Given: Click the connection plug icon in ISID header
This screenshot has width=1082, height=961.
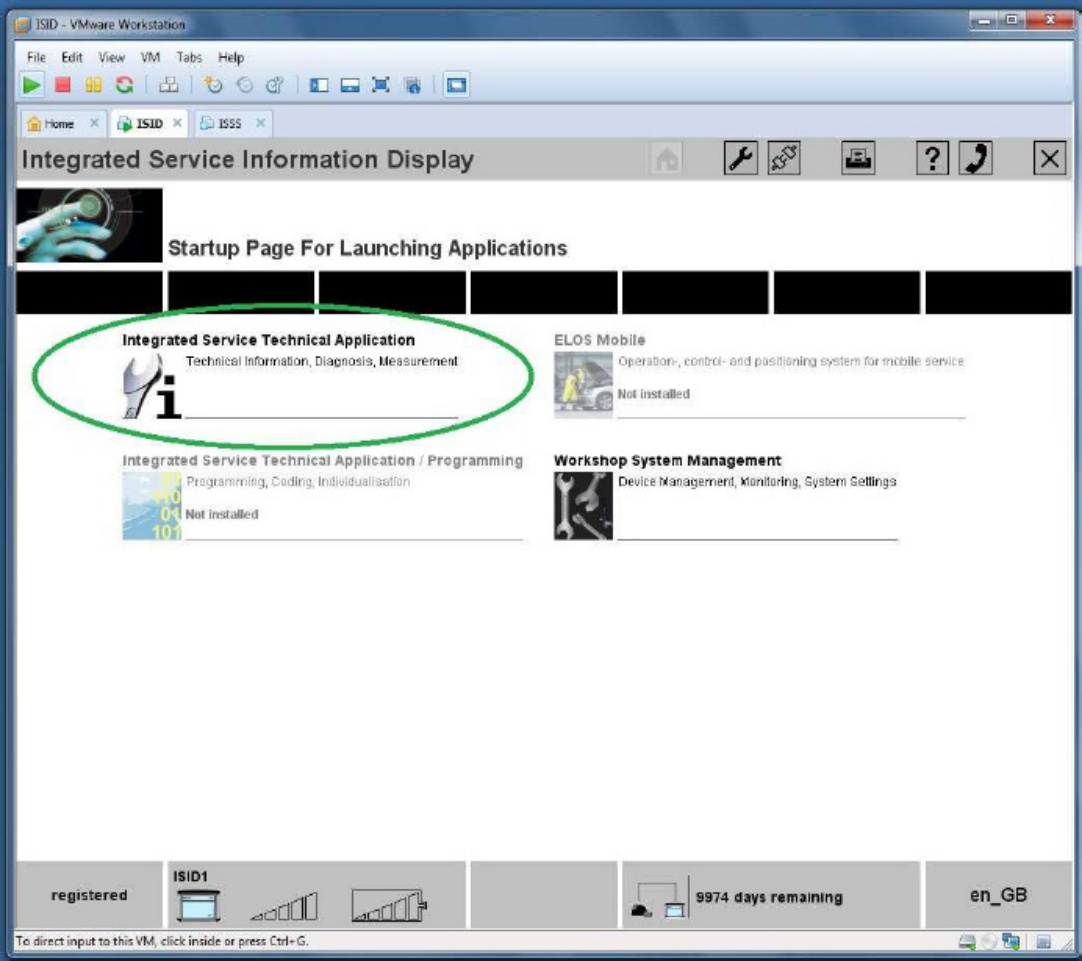Looking at the screenshot, I should coord(784,159).
